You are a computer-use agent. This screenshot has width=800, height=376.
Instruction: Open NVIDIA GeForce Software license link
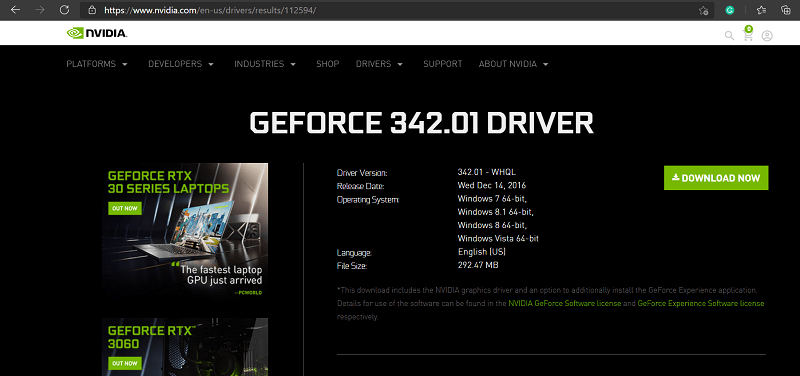tap(565, 304)
